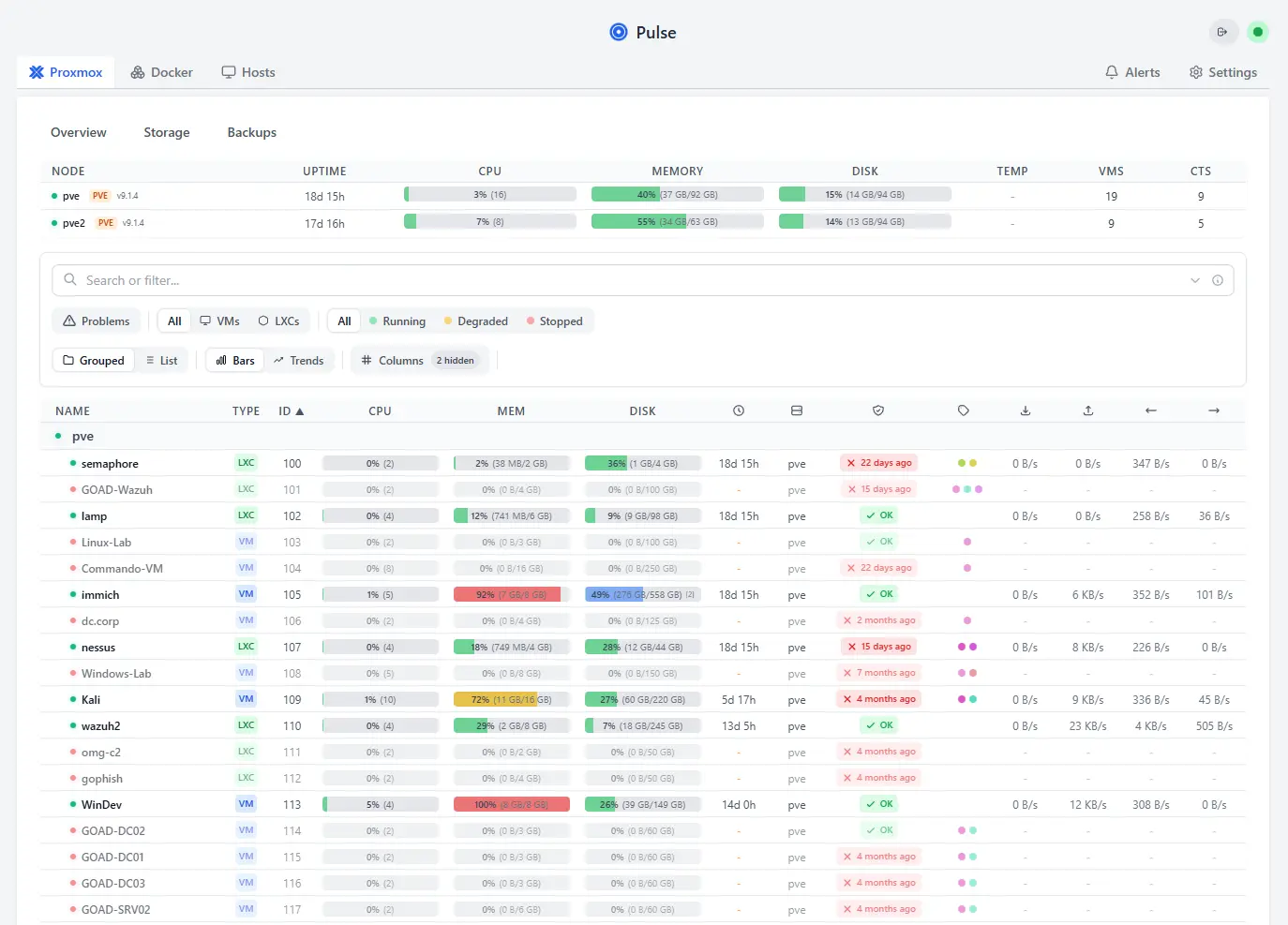Image resolution: width=1288 pixels, height=925 pixels.
Task: Sort by the network in left-arrow icon
Action: click(x=1151, y=410)
